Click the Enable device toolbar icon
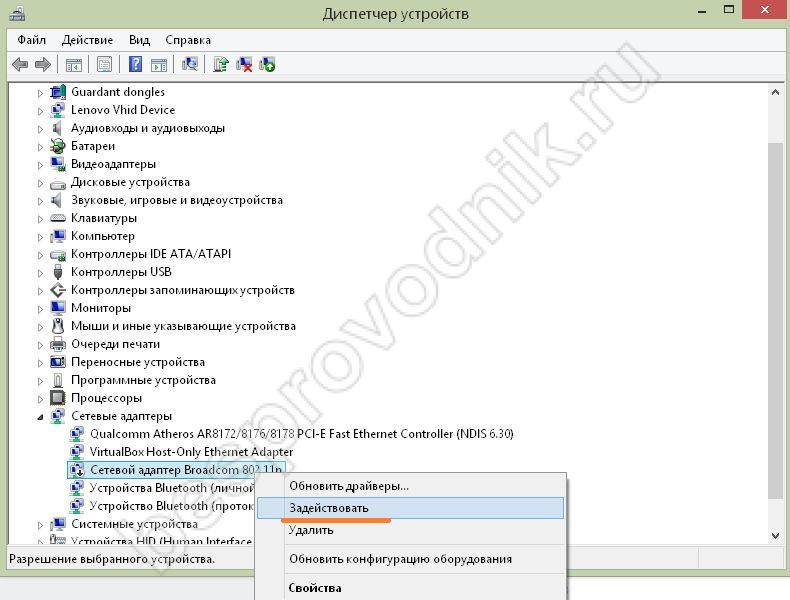The height and width of the screenshot is (600, 790). coord(267,64)
